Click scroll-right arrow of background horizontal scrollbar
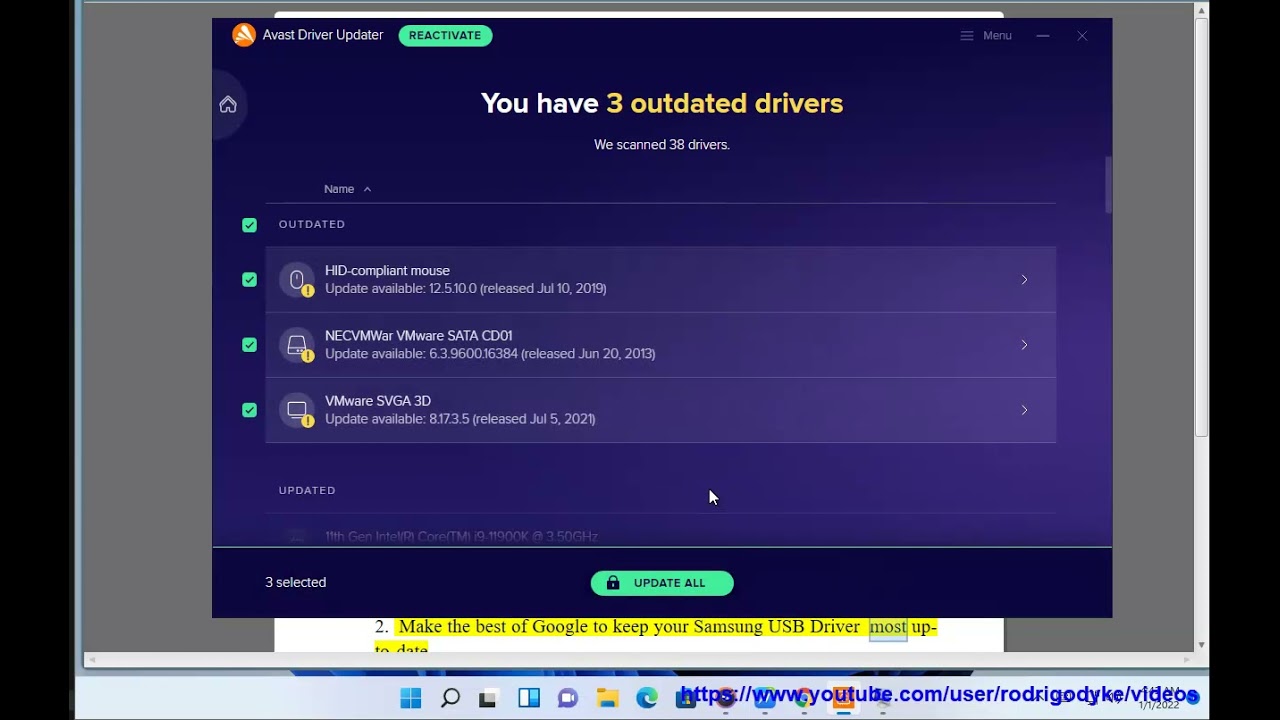 click(1187, 659)
